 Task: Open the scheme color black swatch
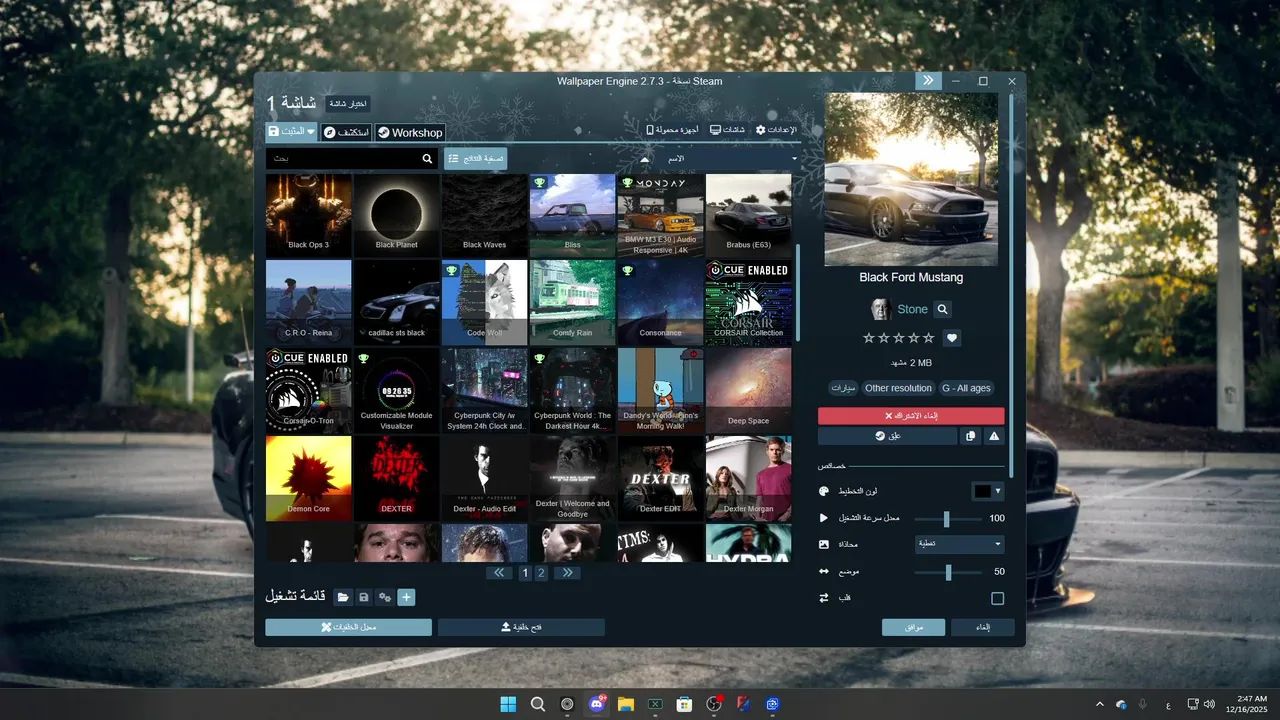tap(988, 491)
